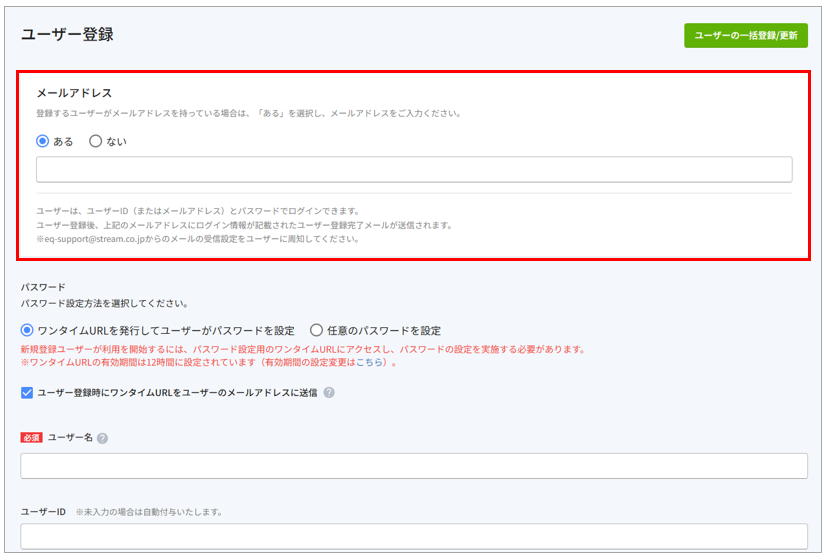Open the こちら link for expiry settings
827x553 pixels.
[370, 363]
